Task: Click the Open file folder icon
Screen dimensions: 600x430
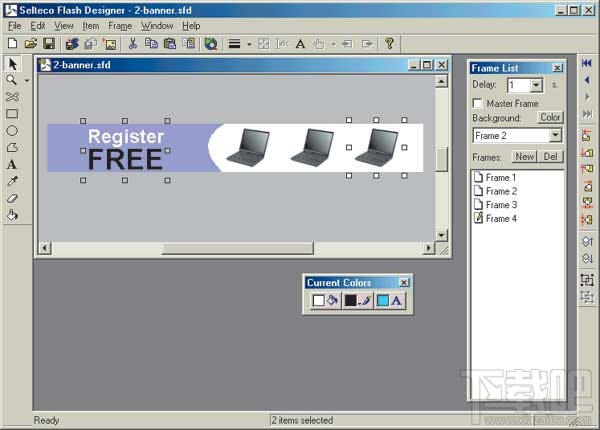Action: coord(31,44)
